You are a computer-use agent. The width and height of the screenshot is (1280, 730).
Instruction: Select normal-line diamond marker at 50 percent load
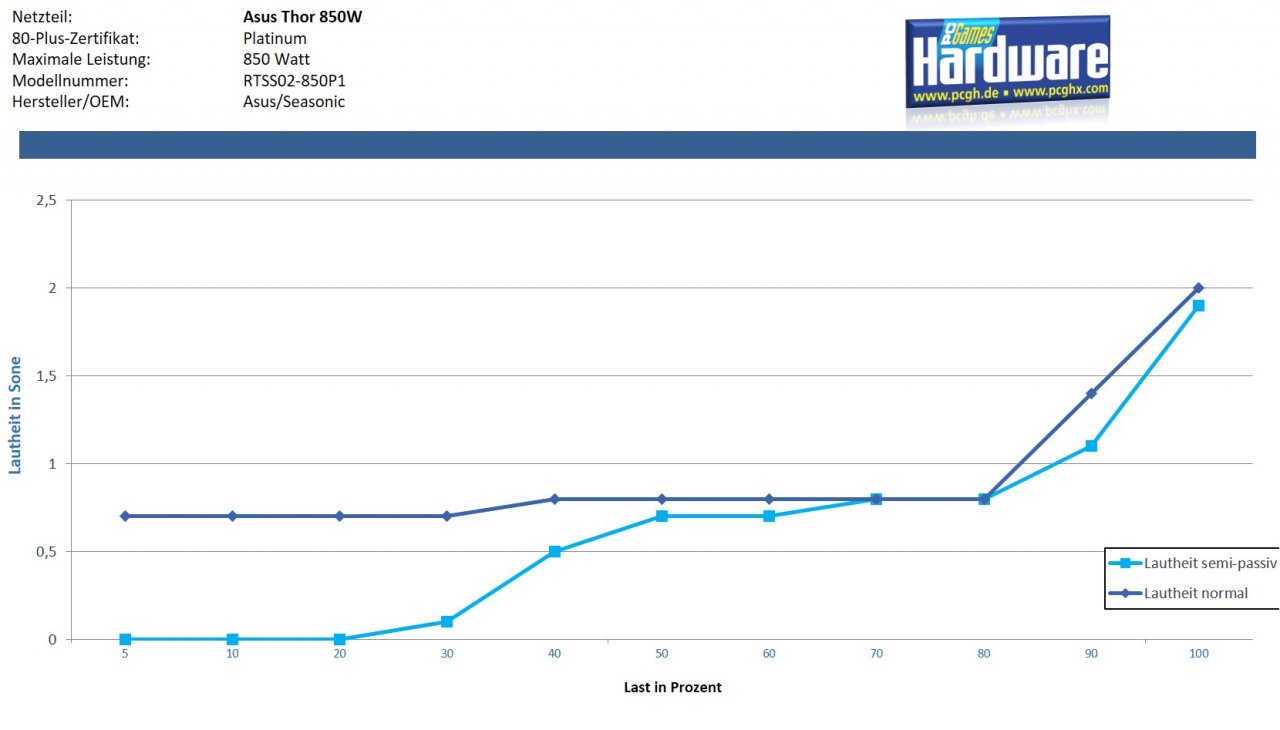point(662,499)
